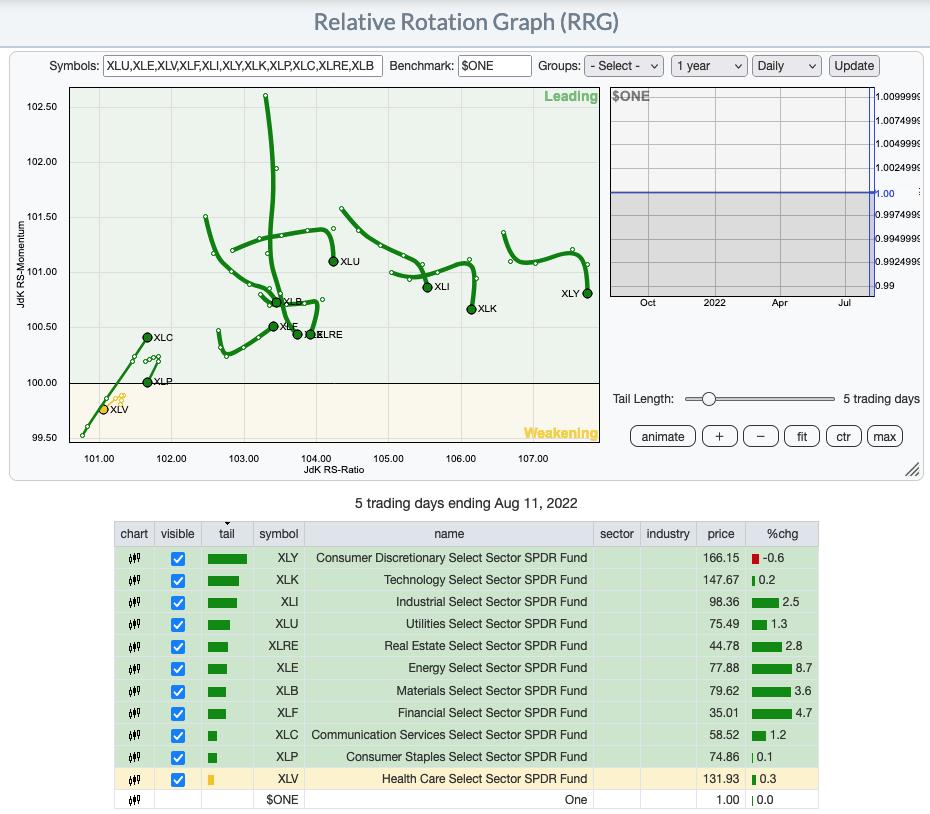Image resolution: width=930 pixels, height=814 pixels.
Task: Select the yellow XLV marker on the graph
Action: point(104,410)
